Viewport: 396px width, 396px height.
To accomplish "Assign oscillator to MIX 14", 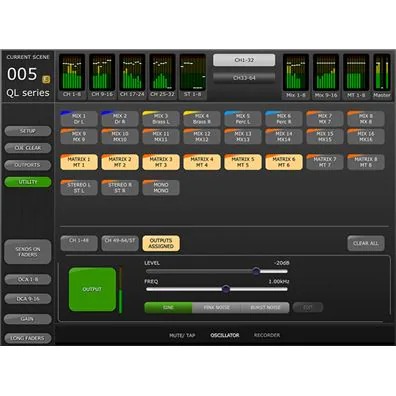I will pos(284,136).
